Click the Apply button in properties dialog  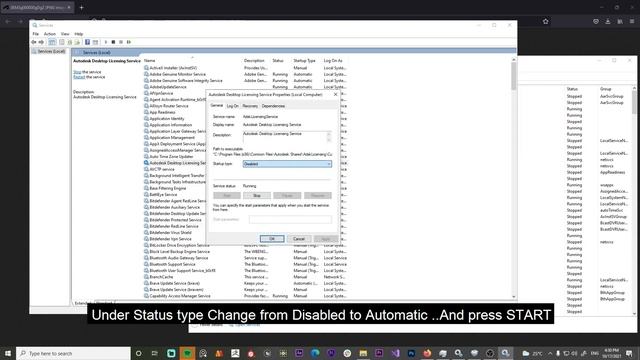point(326,239)
